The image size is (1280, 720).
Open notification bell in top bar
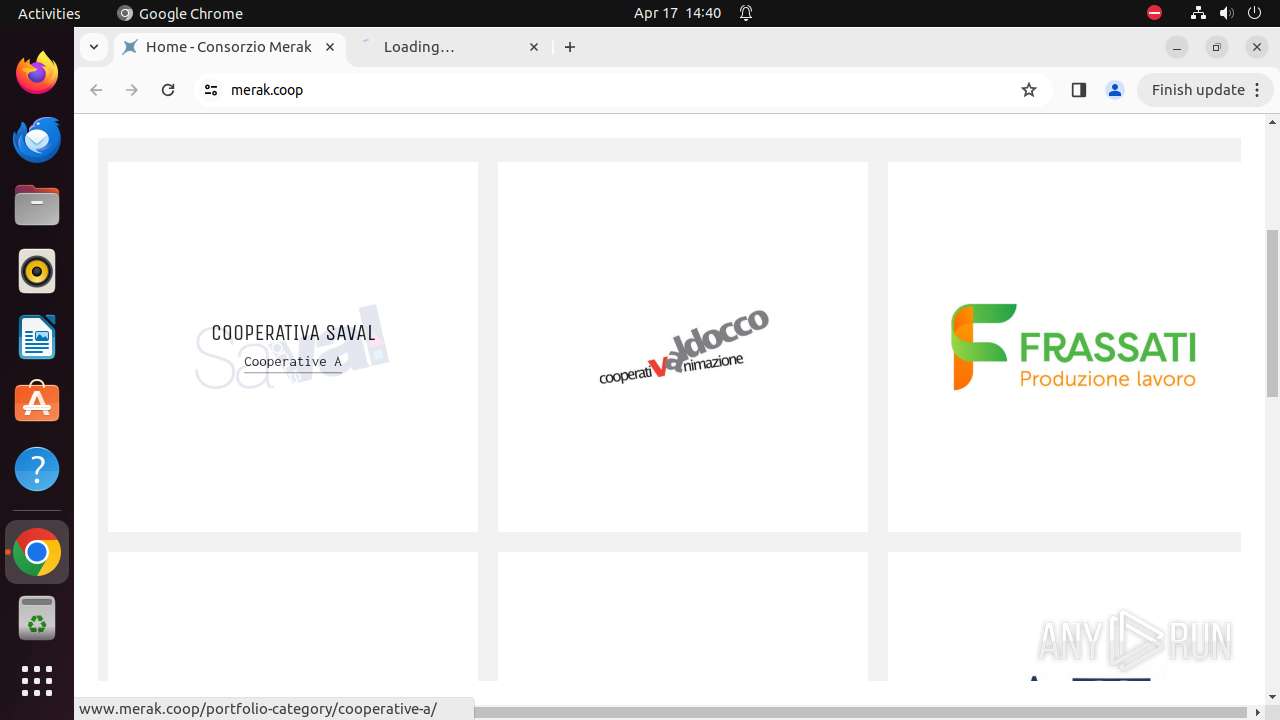pos(745,13)
